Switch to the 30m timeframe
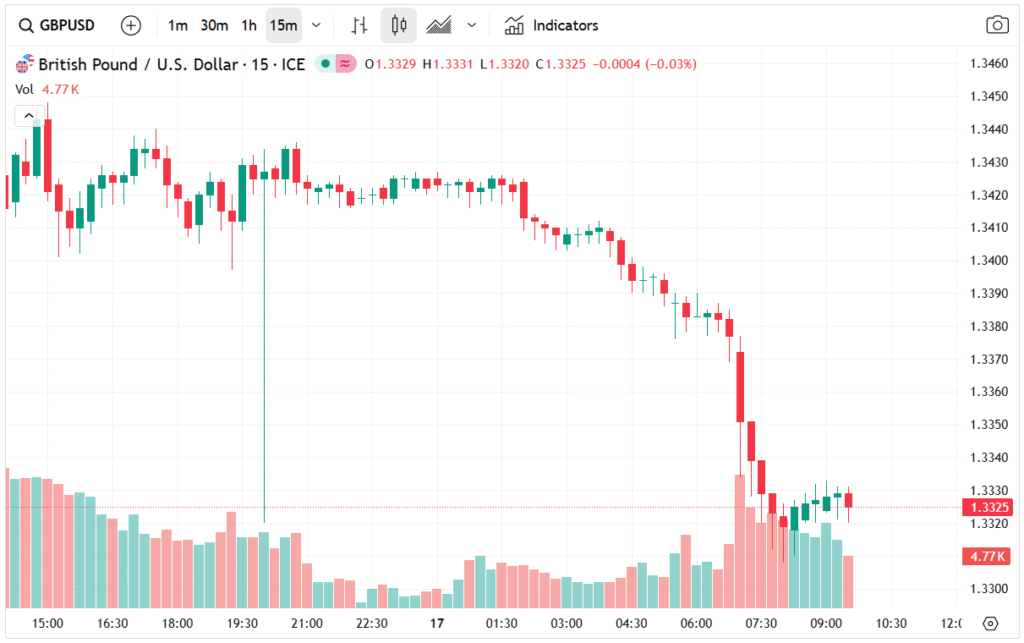The image size is (1024, 643). click(x=213, y=25)
